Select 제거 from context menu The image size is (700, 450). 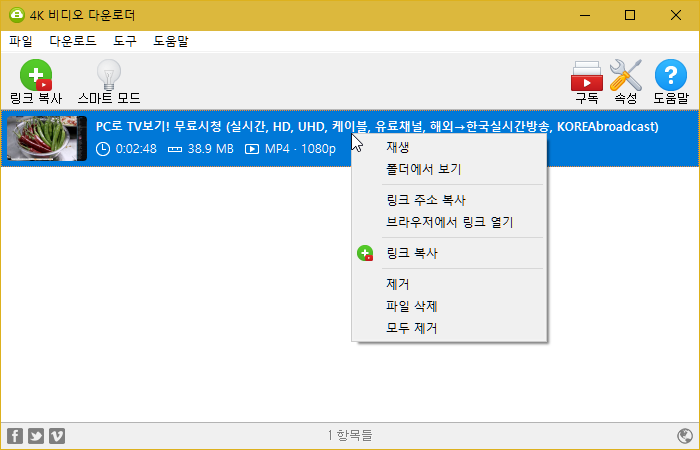click(x=449, y=284)
